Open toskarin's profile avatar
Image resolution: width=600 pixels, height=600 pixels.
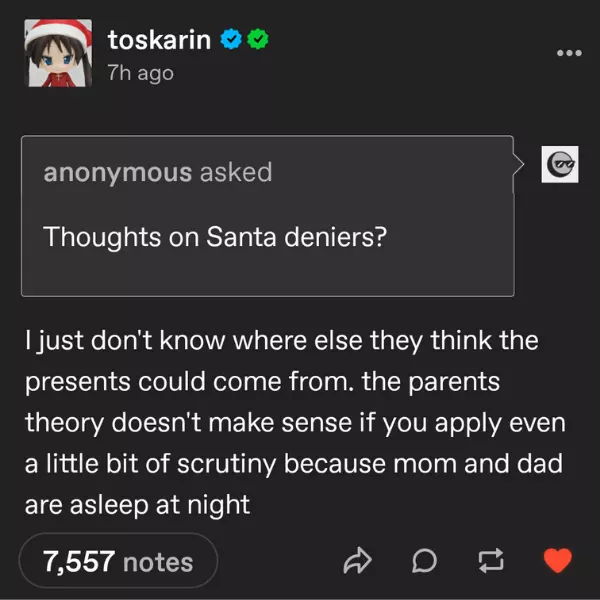(58, 55)
